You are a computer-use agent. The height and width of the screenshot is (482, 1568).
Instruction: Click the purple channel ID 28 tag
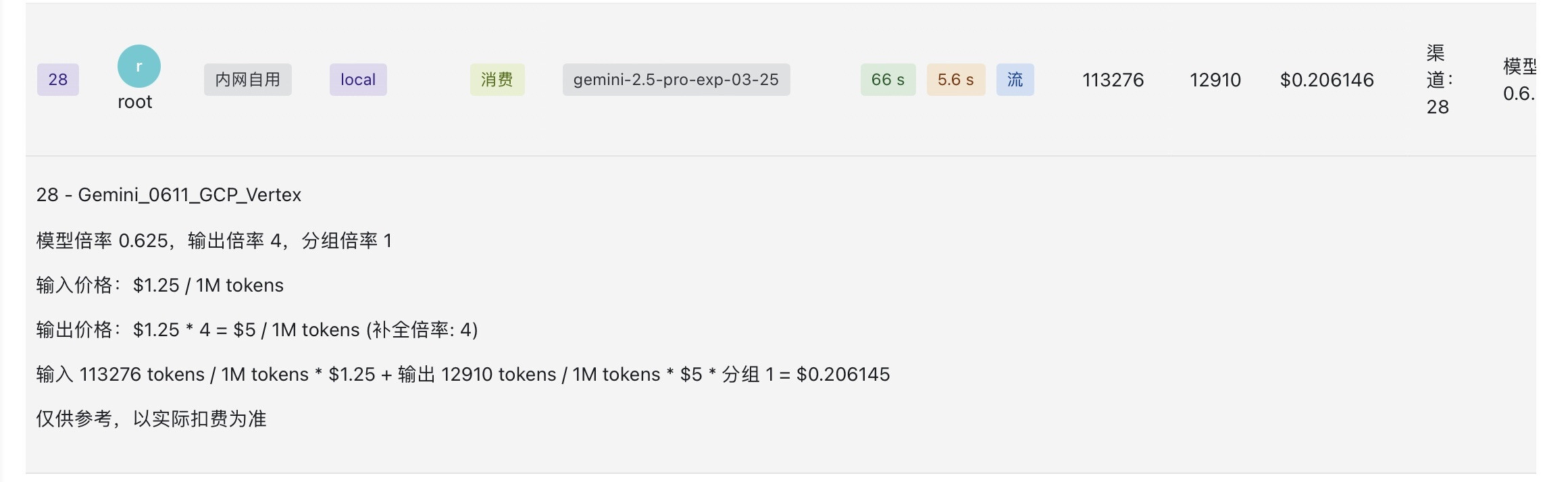(x=58, y=80)
